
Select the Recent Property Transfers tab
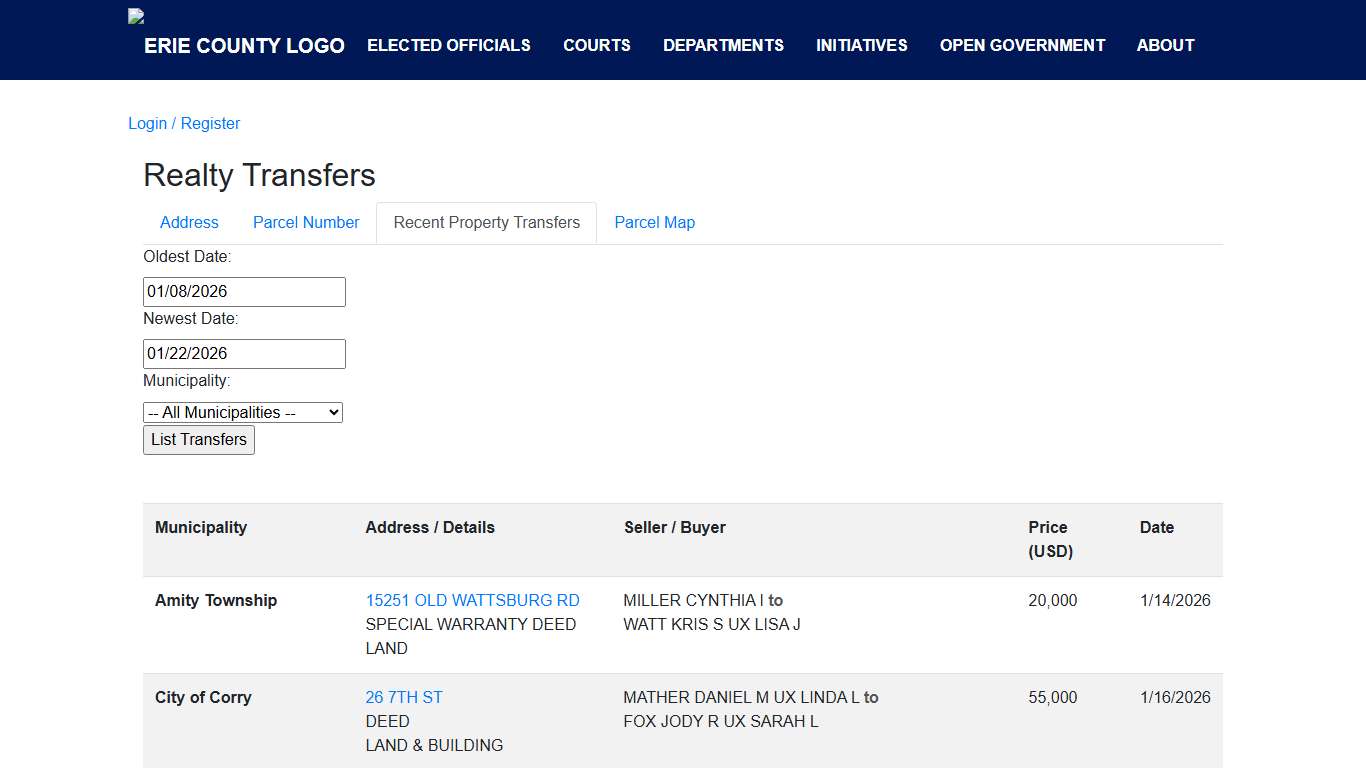tap(486, 223)
